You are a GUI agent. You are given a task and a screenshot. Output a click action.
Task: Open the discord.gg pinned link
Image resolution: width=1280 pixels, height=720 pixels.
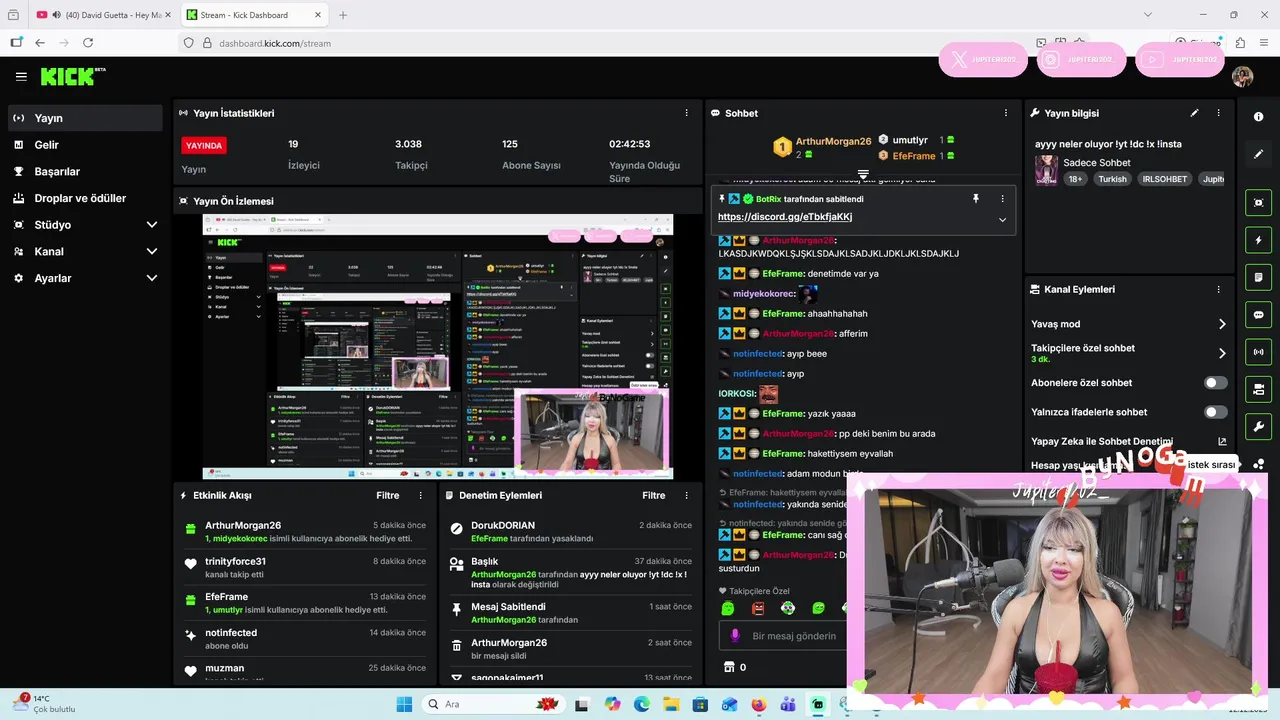click(785, 217)
